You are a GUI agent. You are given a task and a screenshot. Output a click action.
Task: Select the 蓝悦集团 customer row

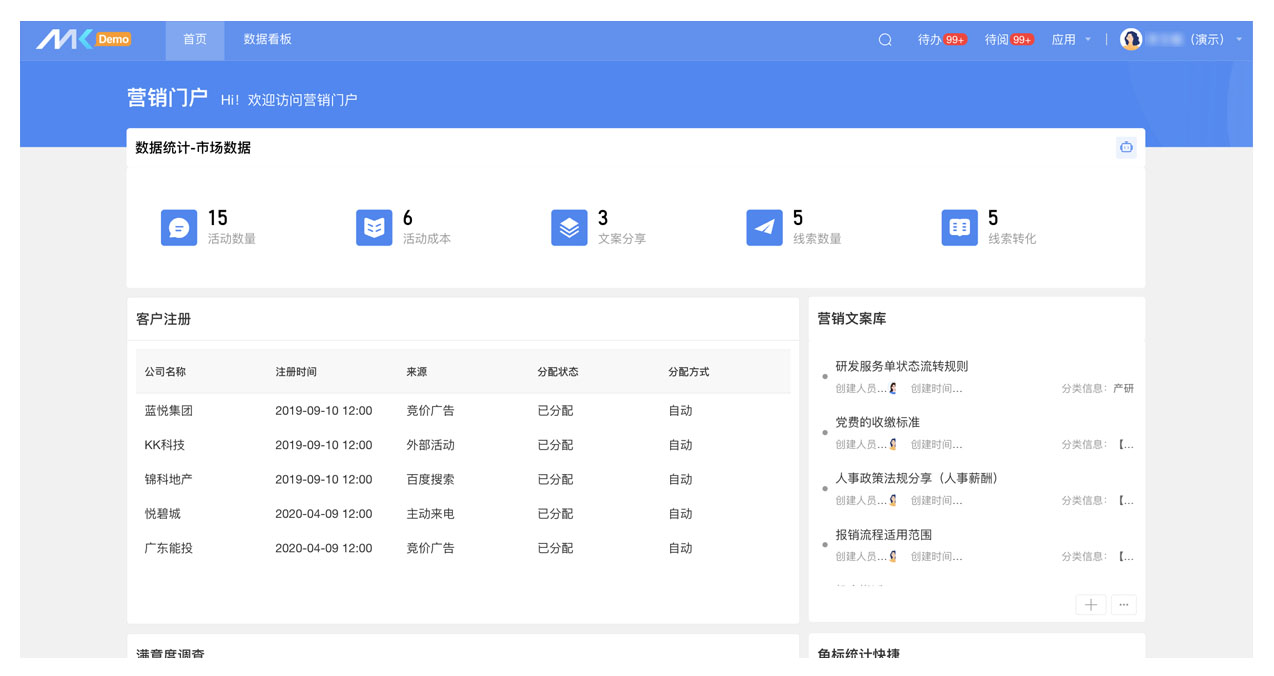[x=169, y=411]
